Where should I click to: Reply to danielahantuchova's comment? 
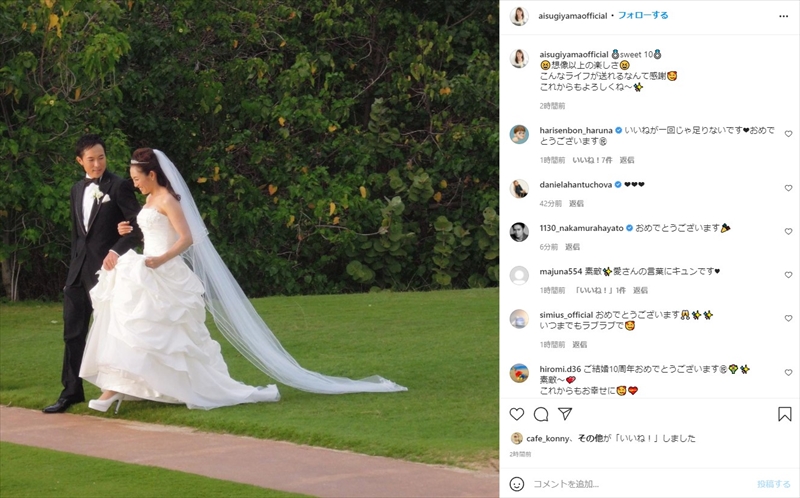point(577,203)
